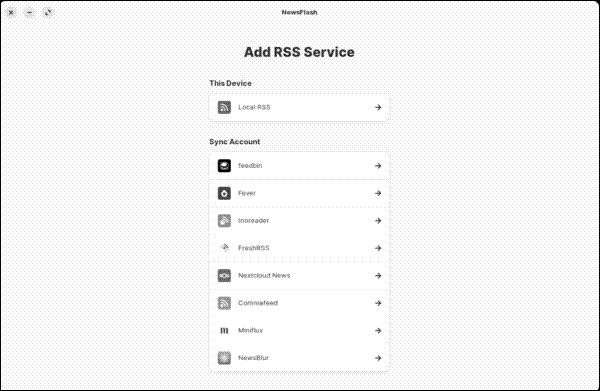Image resolution: width=600 pixels, height=391 pixels.
Task: Open Miniflux via its arrow
Action: coord(378,331)
